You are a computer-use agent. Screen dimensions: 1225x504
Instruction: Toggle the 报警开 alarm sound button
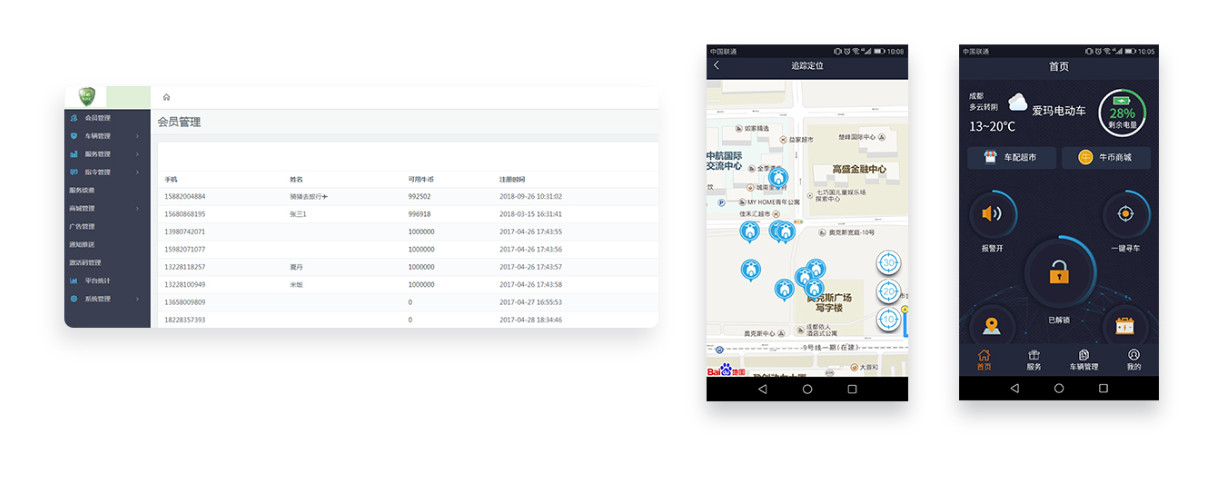pos(991,214)
